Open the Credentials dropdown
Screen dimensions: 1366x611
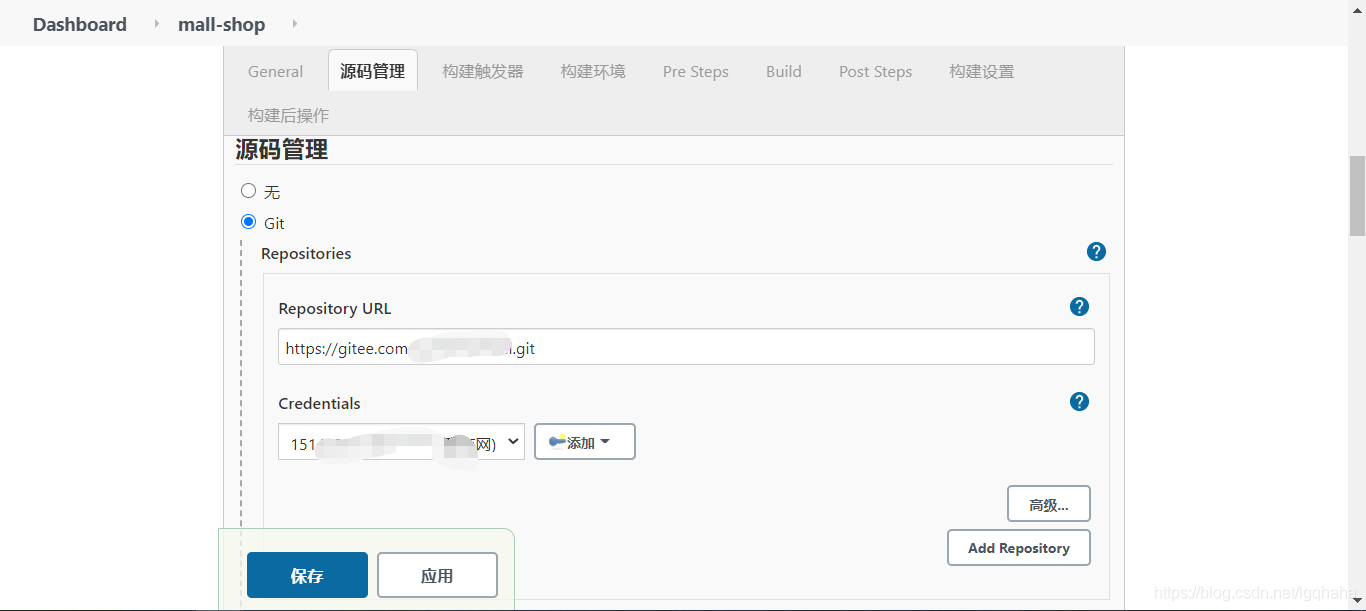tap(401, 442)
